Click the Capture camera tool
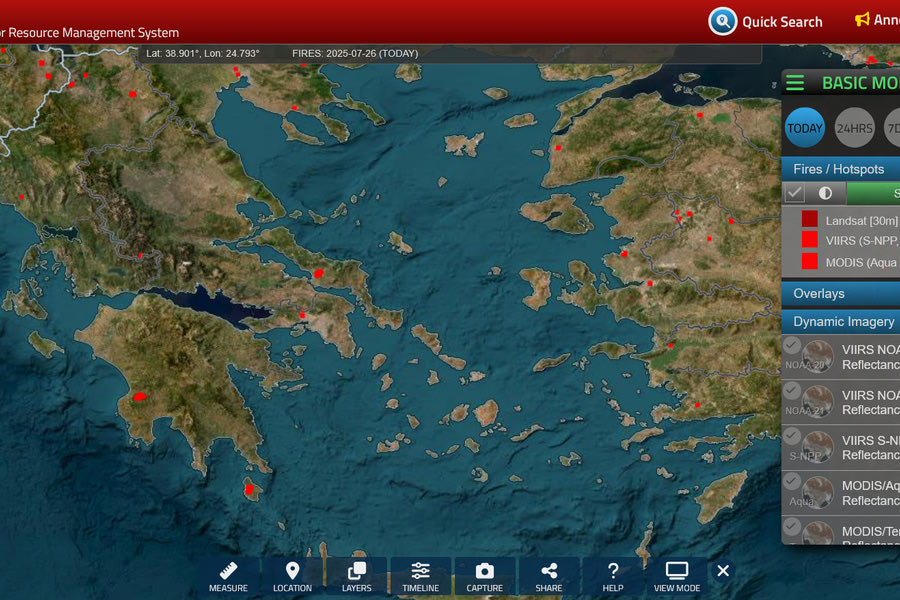 tap(484, 576)
